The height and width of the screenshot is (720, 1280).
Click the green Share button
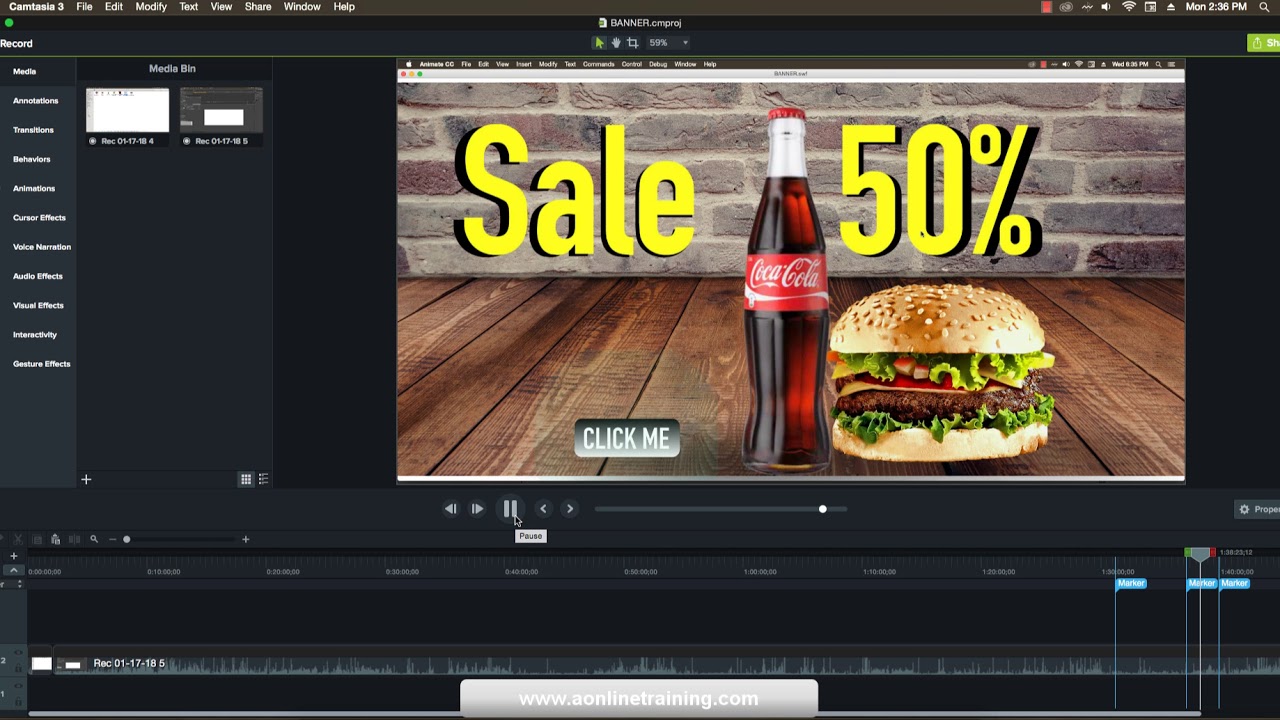[1265, 43]
